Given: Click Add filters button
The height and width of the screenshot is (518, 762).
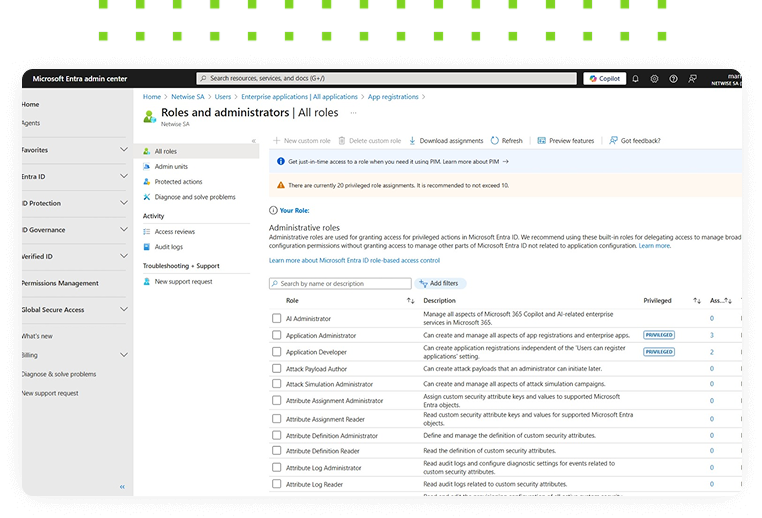Looking at the screenshot, I should pos(439,283).
